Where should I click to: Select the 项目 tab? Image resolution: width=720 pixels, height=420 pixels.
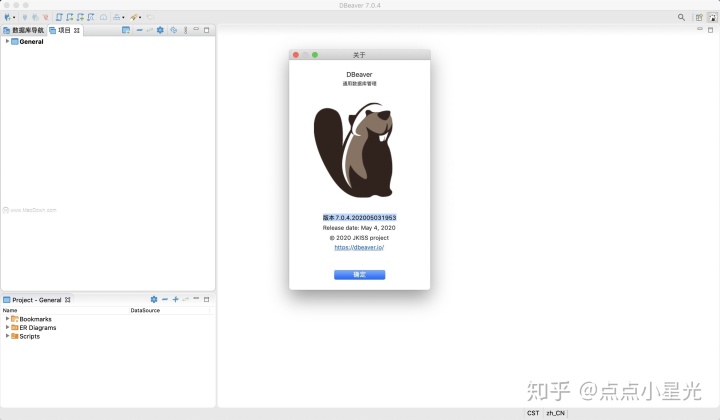pyautogui.click(x=65, y=30)
